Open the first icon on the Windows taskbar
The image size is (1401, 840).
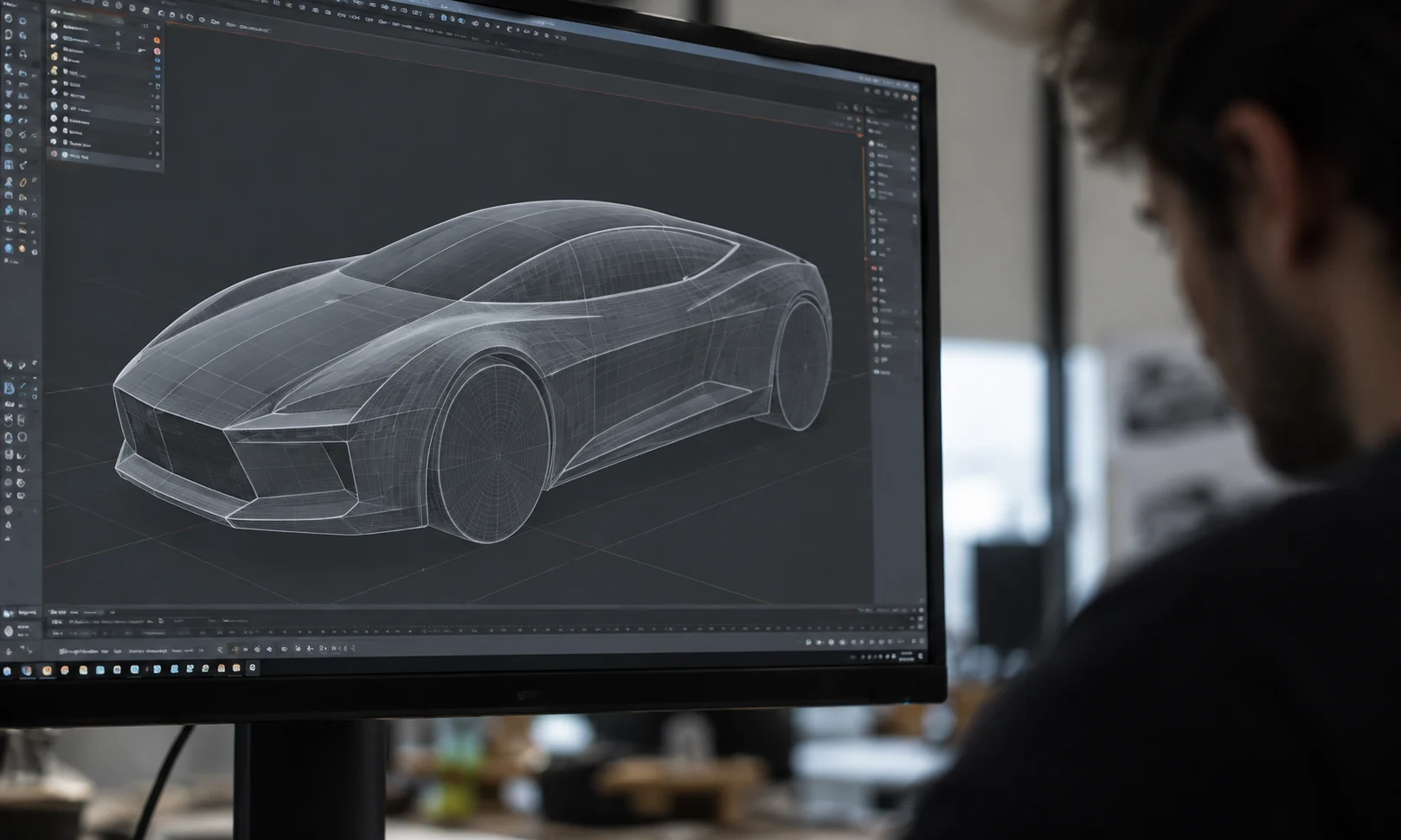click(7, 670)
